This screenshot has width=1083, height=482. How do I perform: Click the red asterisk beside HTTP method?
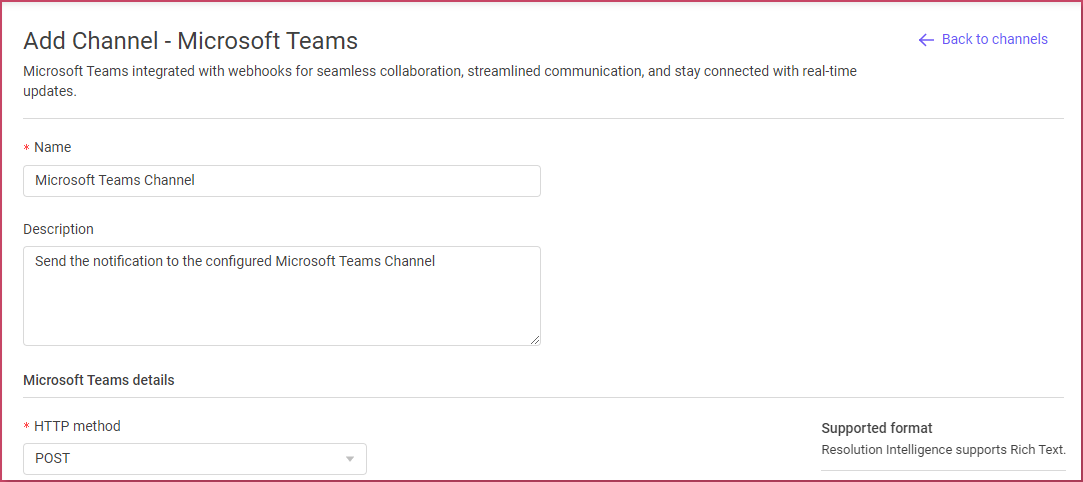pos(27,427)
